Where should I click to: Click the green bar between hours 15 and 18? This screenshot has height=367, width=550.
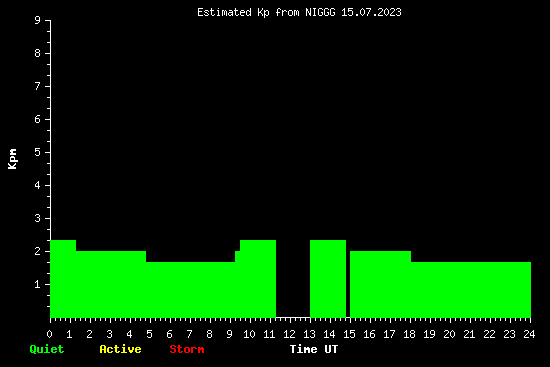(380, 285)
